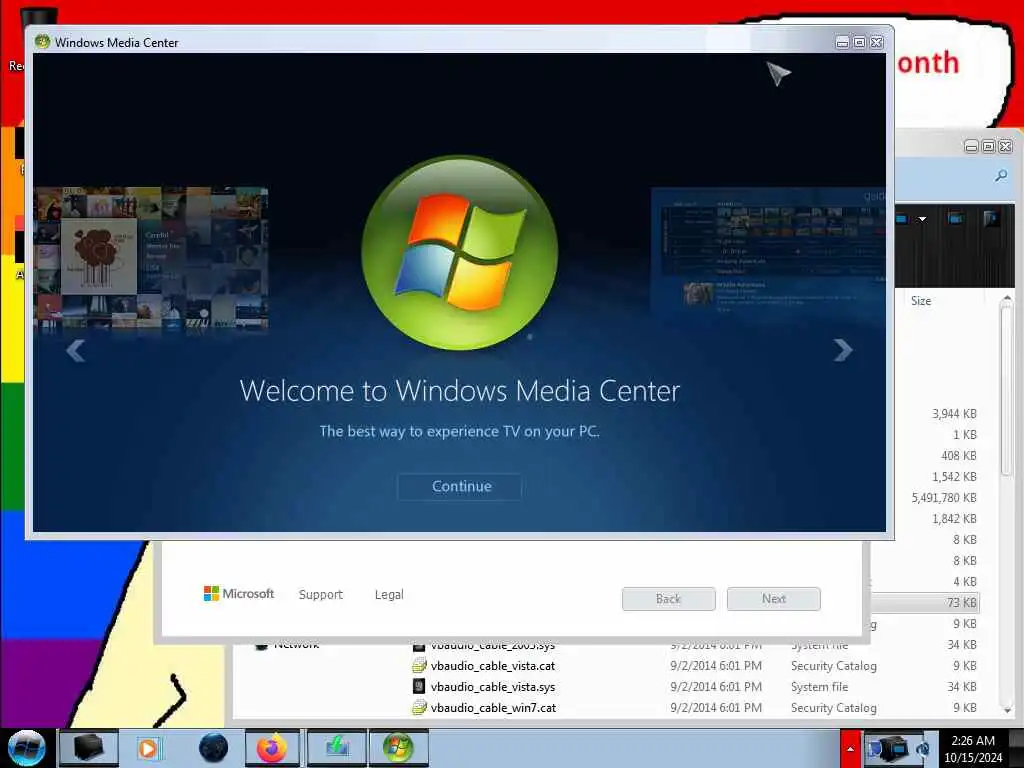Switch to Firefox in taskbar
1024x768 pixels.
[x=272, y=748]
